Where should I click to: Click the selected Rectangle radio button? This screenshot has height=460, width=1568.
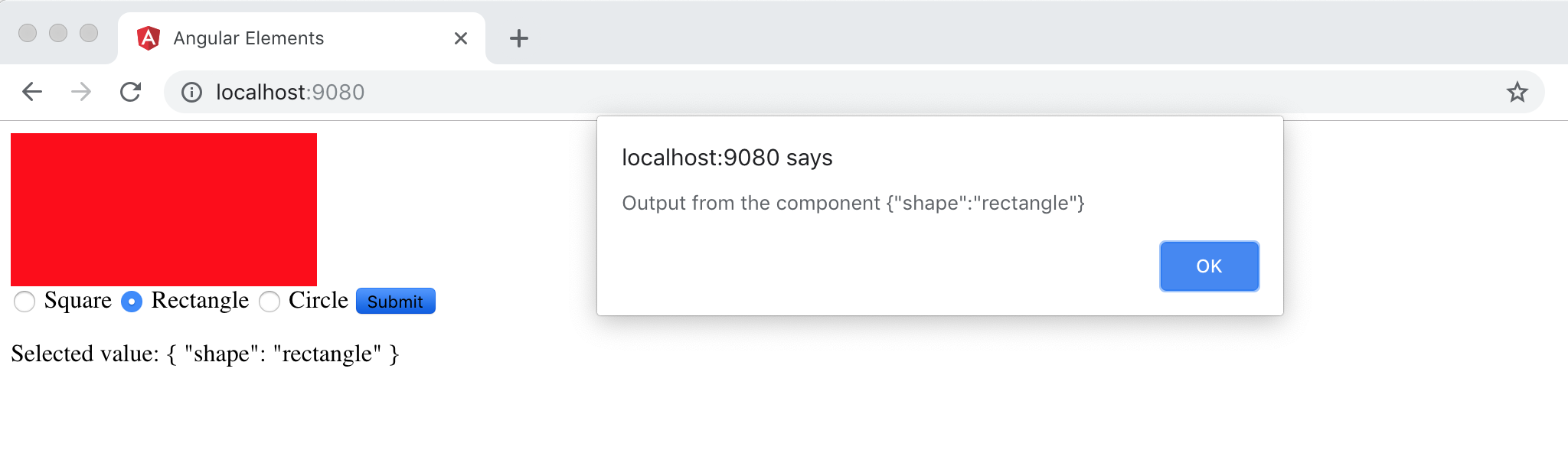click(x=132, y=302)
